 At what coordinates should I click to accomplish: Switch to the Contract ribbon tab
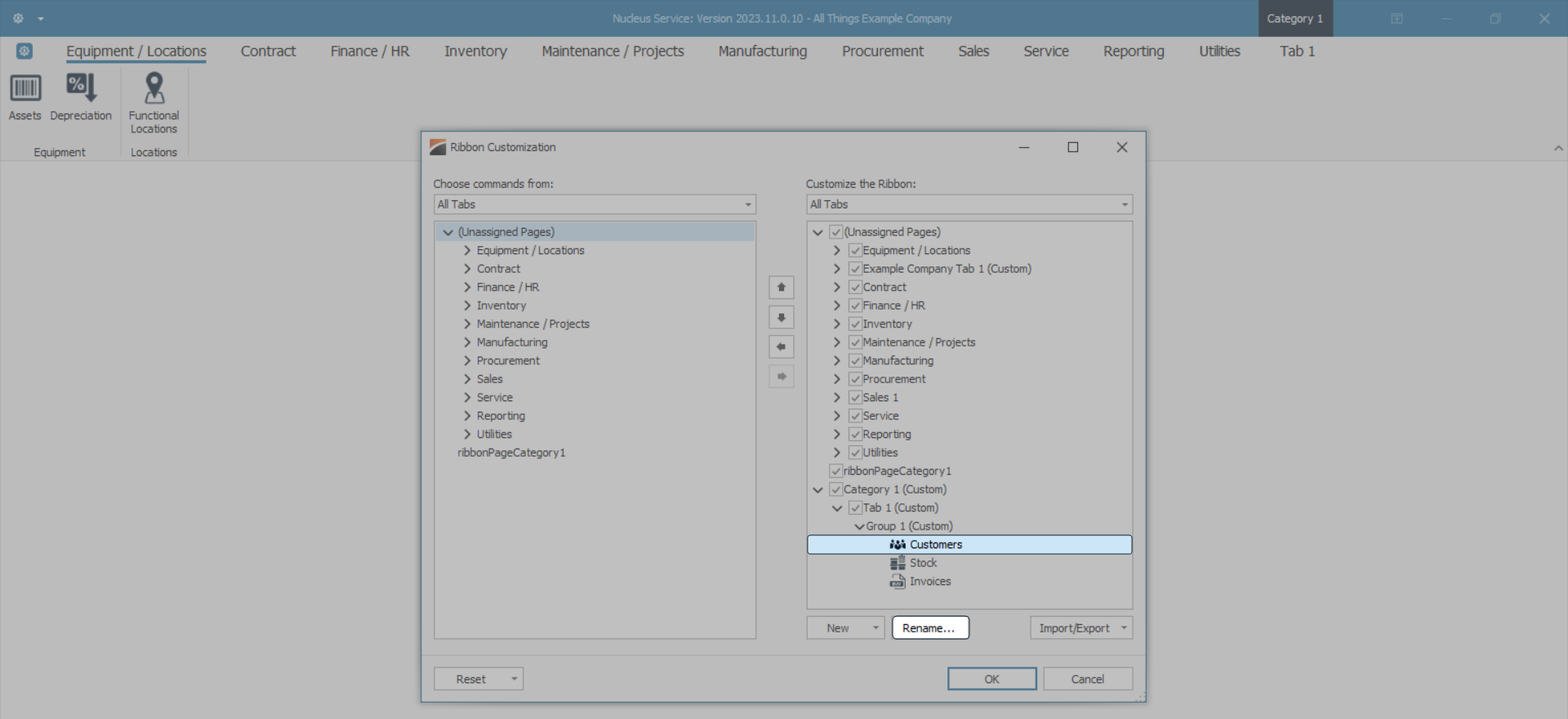point(268,51)
